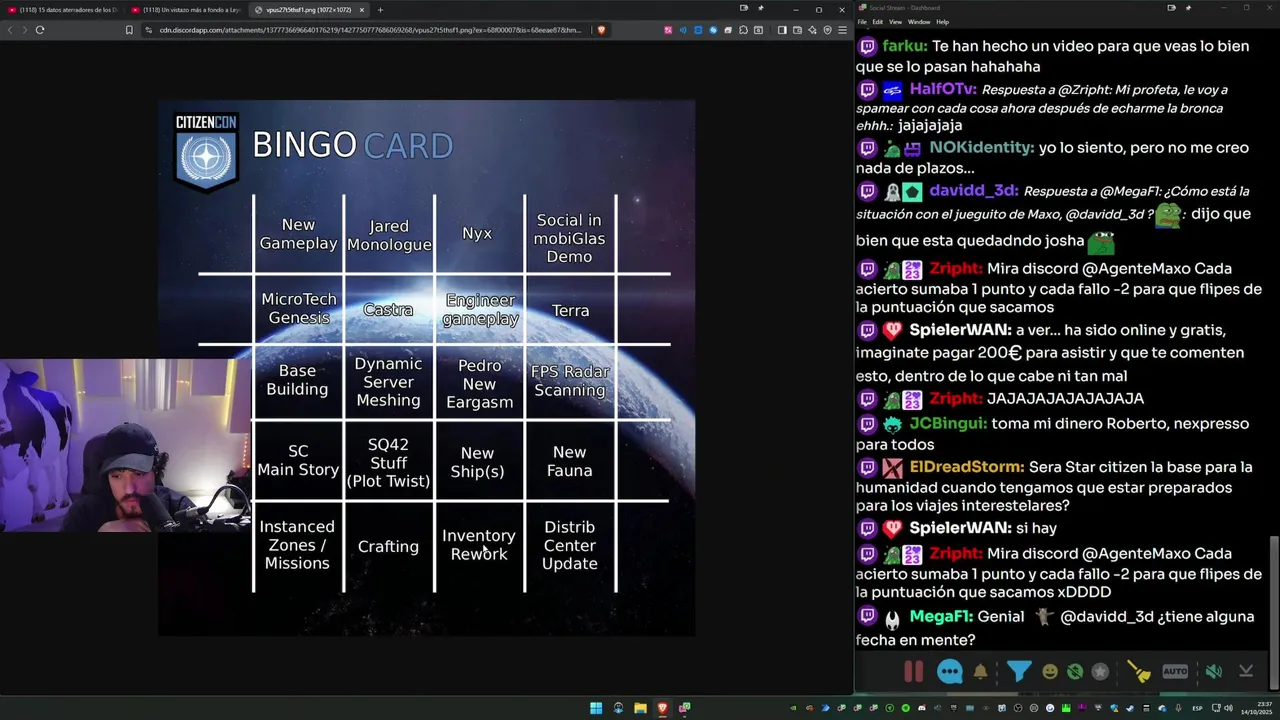
Task: Jump to bottom with the down-arrow icon
Action: click(1246, 672)
